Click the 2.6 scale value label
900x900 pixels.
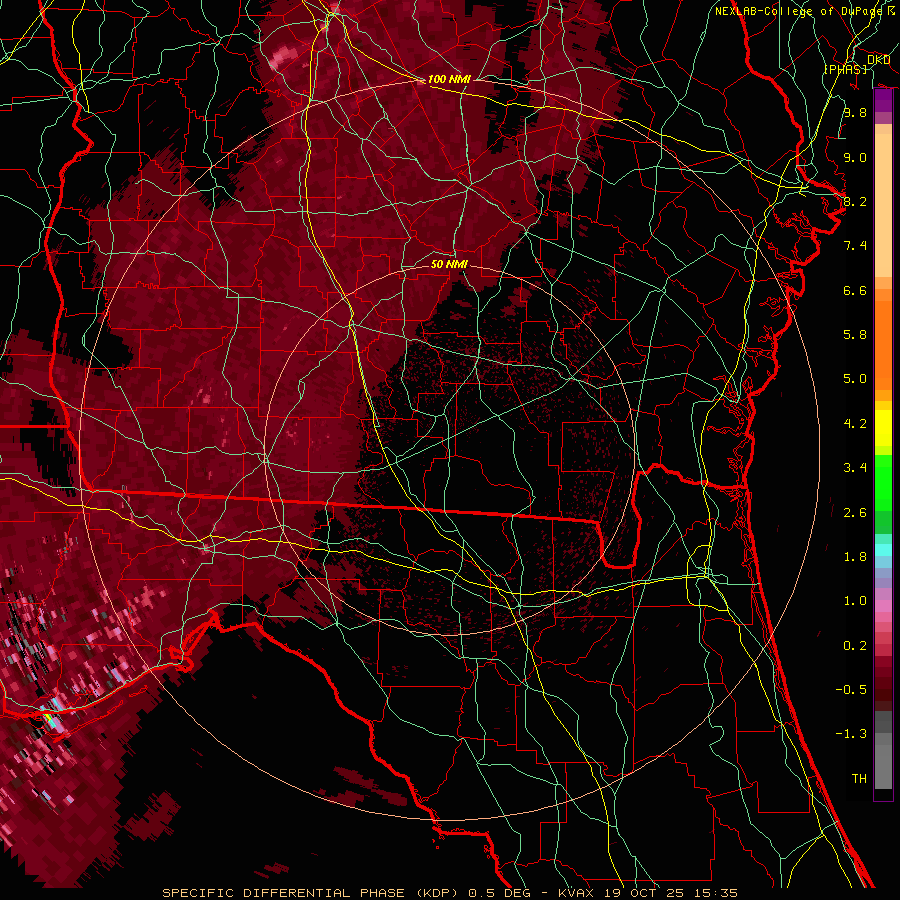(854, 512)
